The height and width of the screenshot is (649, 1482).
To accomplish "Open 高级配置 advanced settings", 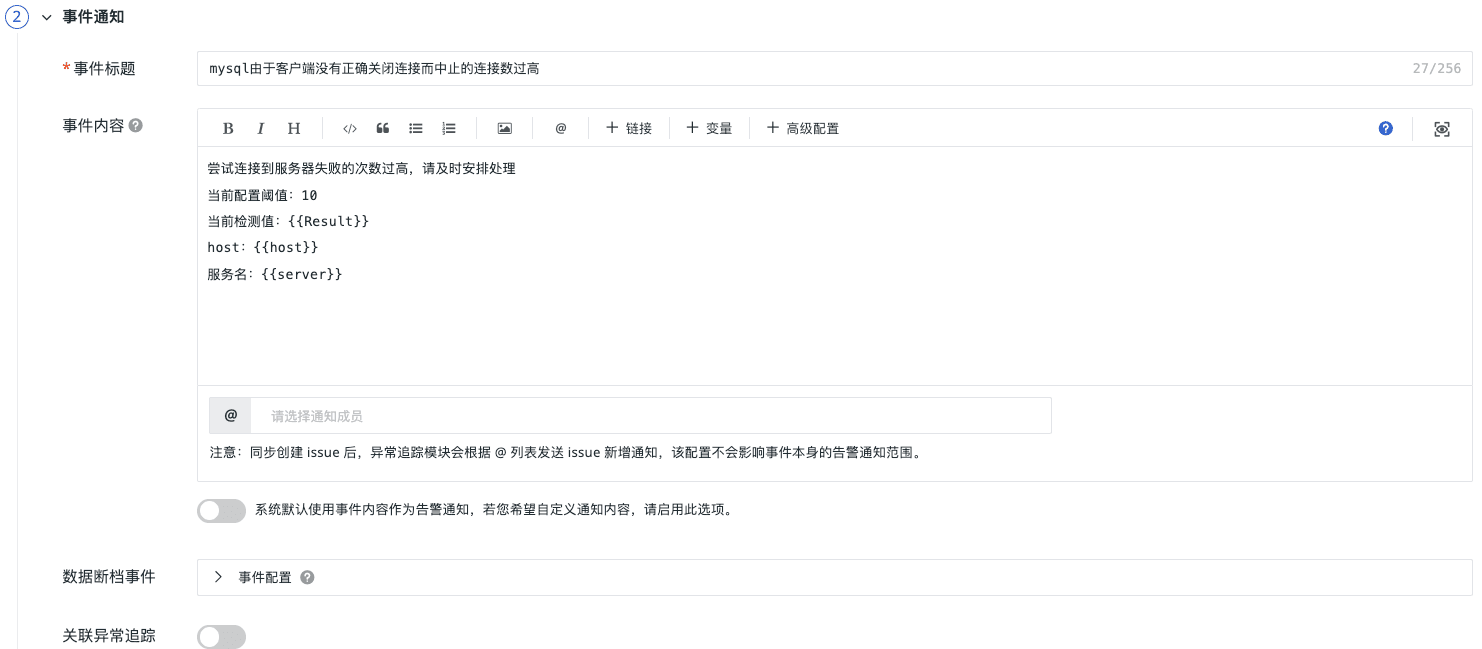I will 802,128.
